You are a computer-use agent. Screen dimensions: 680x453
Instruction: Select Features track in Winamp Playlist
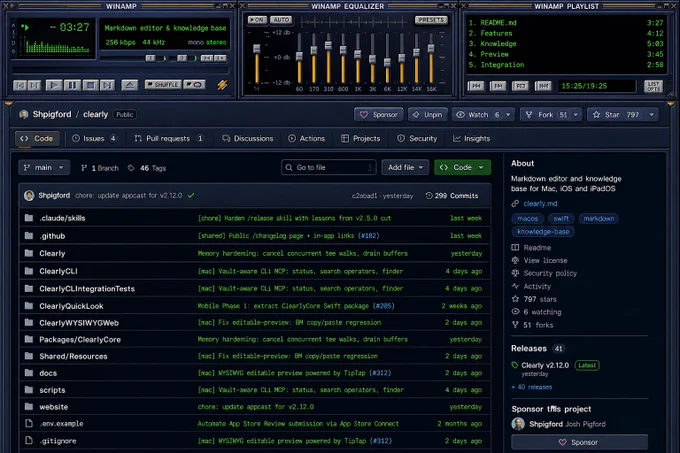click(x=566, y=33)
